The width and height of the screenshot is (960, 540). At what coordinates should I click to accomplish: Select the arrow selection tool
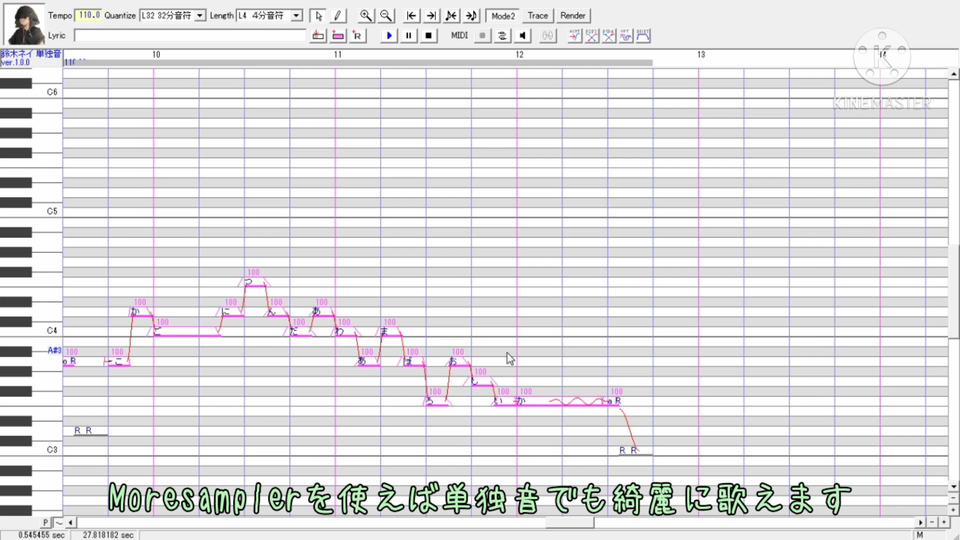pos(318,15)
